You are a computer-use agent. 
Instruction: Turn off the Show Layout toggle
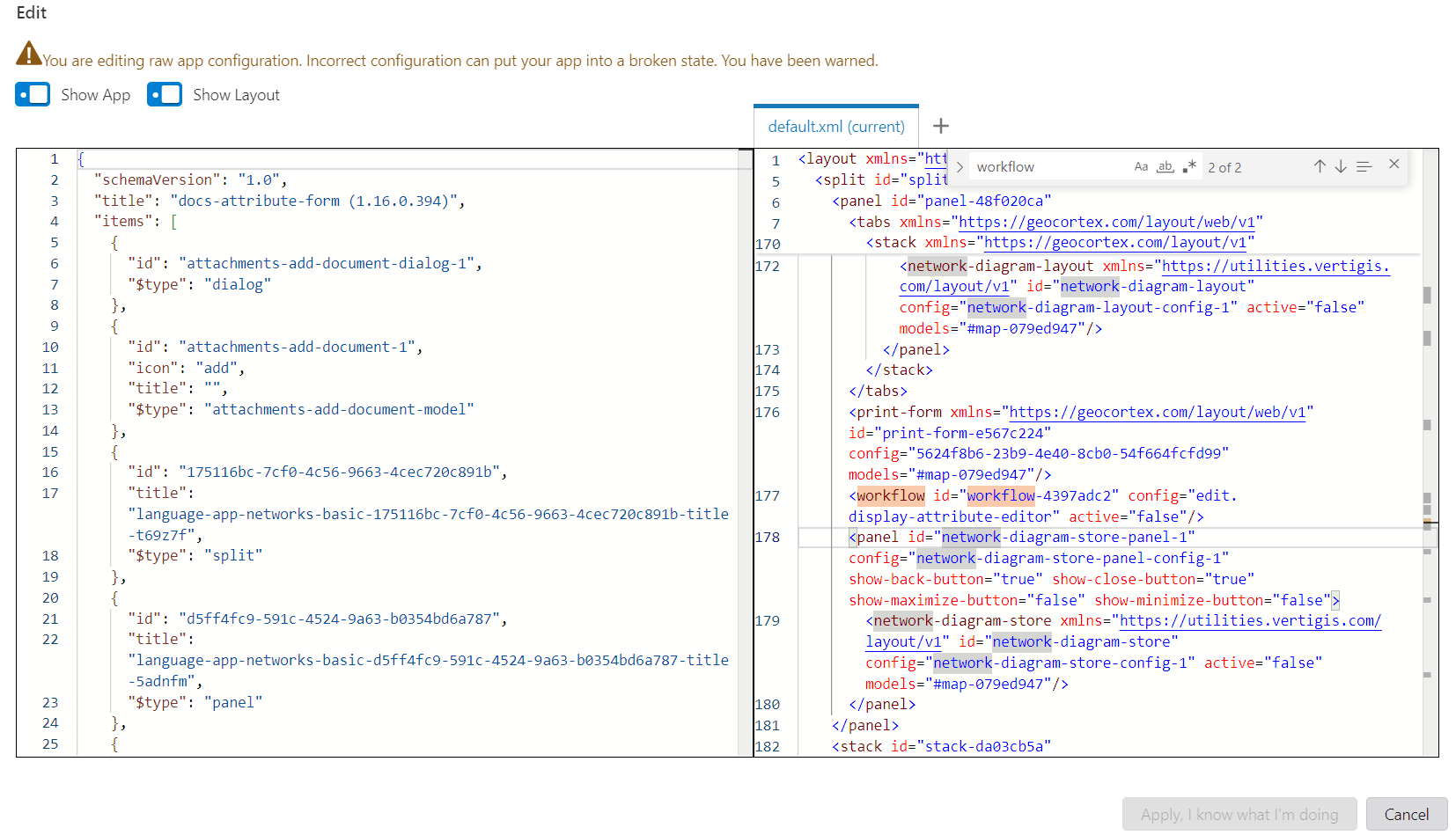click(x=164, y=94)
